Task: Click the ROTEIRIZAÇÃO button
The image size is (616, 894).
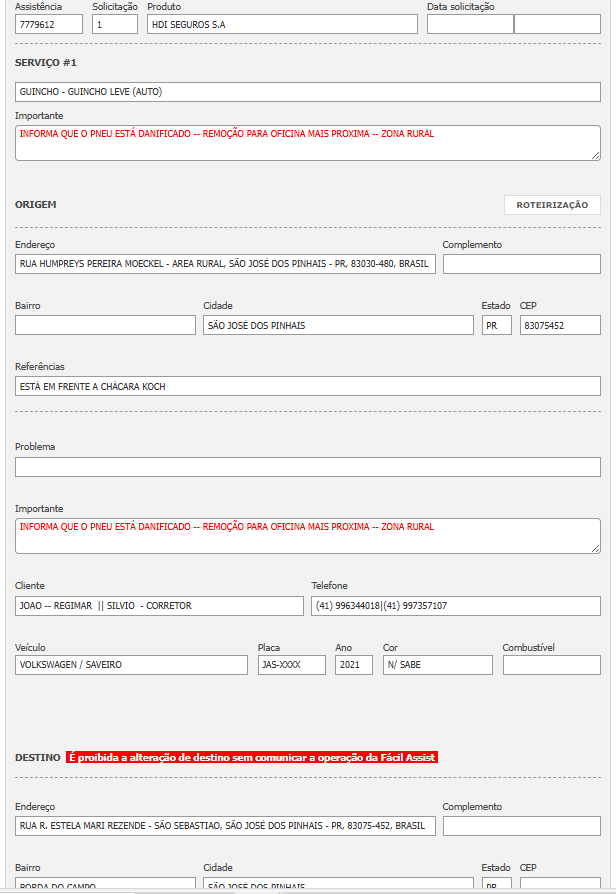Action: pyautogui.click(x=552, y=205)
